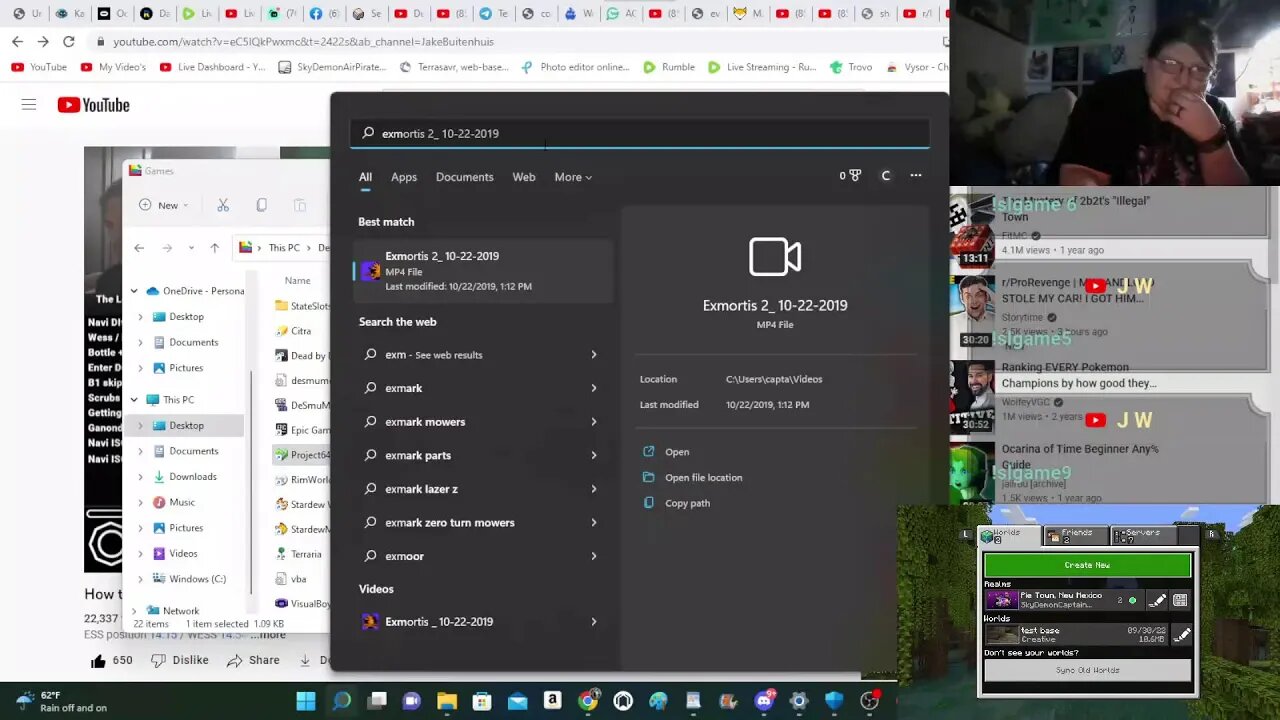The width and height of the screenshot is (1280, 720).
Task: Click the YouTube like button showing 650
Action: (111, 660)
